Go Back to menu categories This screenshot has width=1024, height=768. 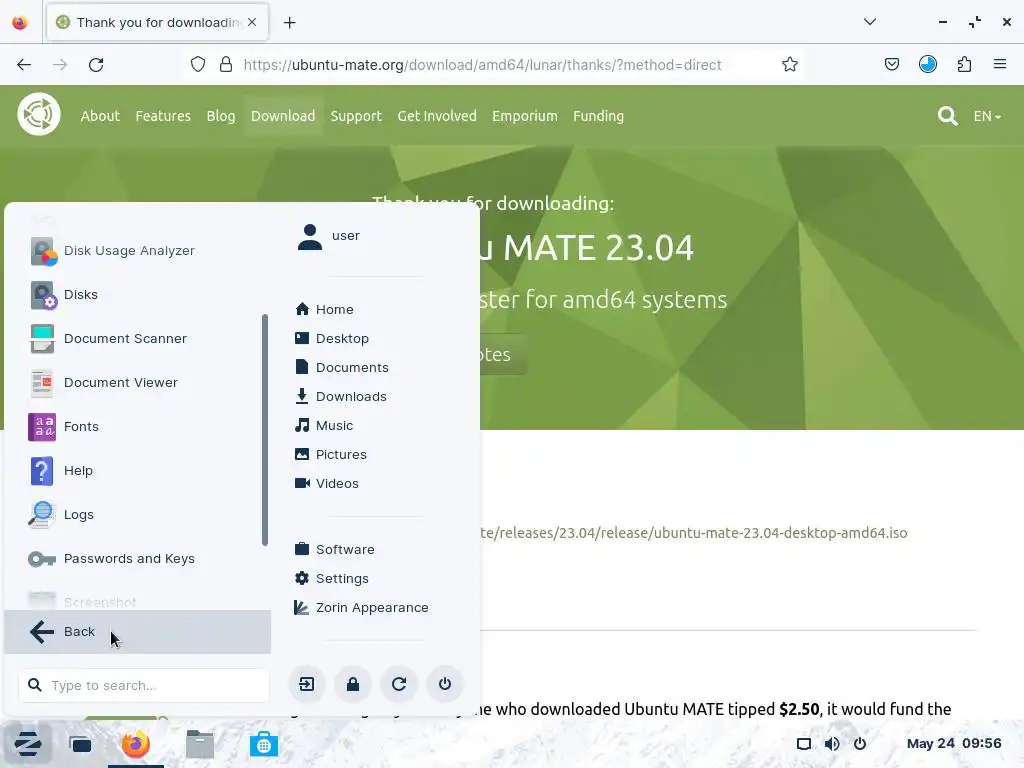[137, 632]
